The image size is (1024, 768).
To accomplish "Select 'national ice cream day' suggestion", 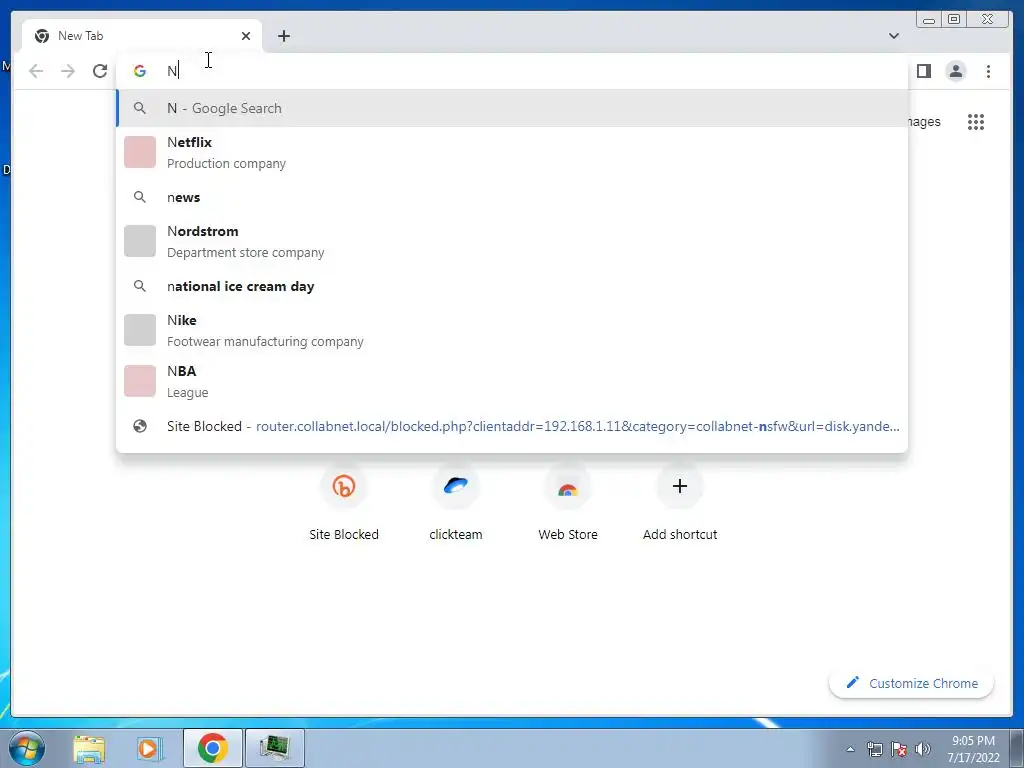I will click(512, 286).
